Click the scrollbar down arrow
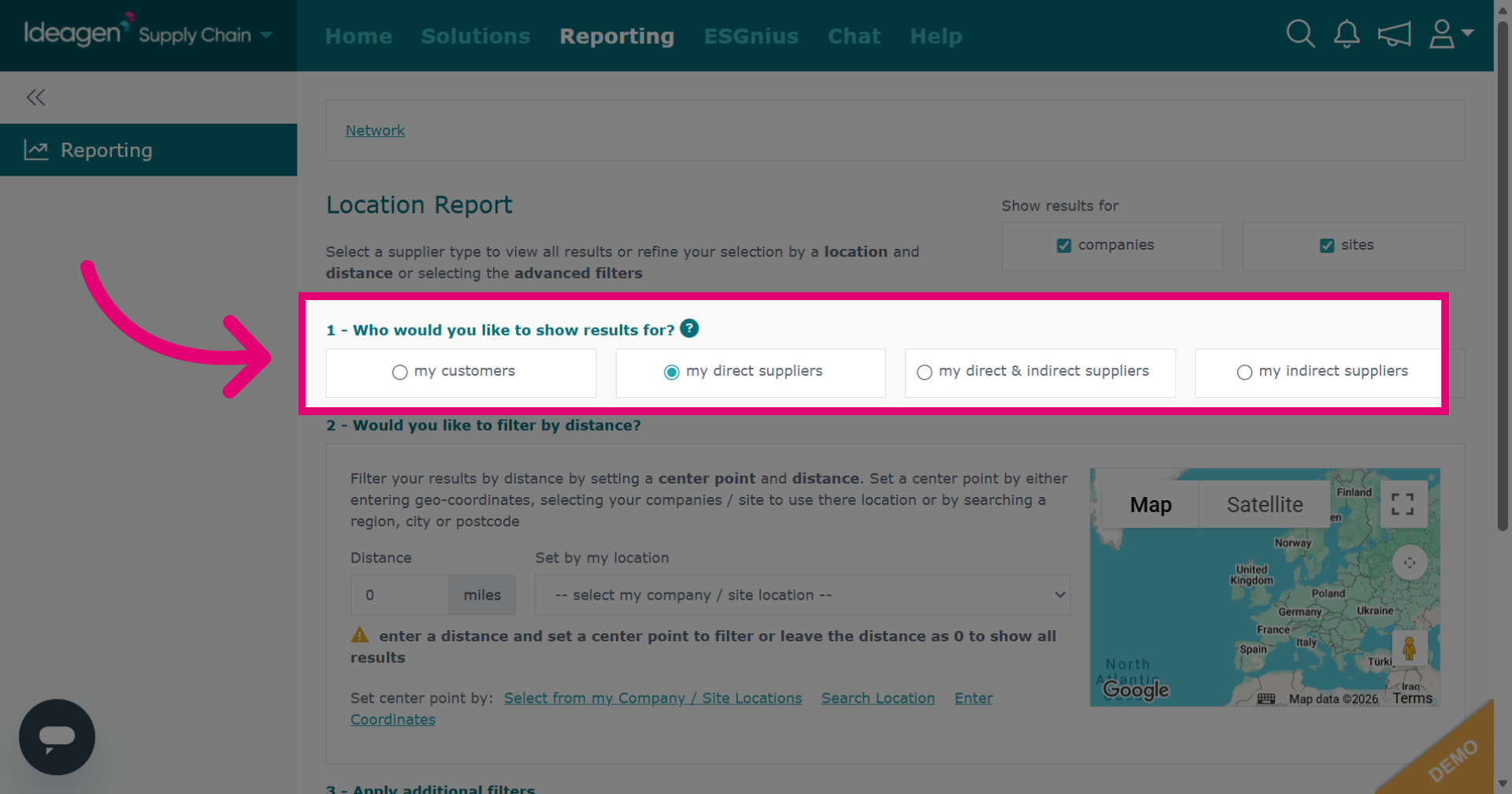1512x794 pixels. [1503, 784]
